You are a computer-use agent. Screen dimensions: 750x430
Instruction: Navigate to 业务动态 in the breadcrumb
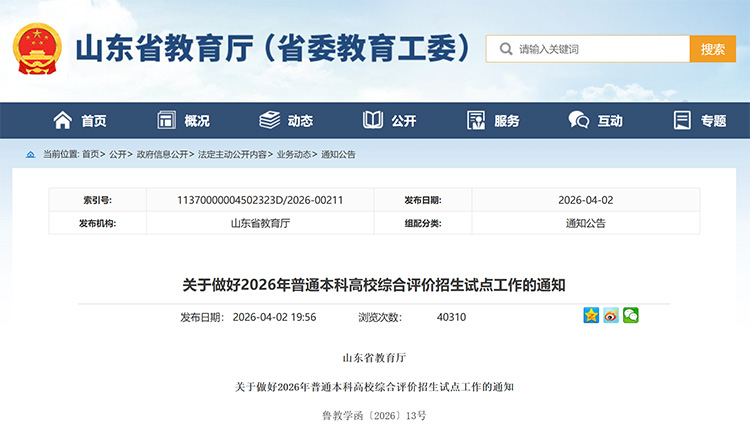(294, 155)
